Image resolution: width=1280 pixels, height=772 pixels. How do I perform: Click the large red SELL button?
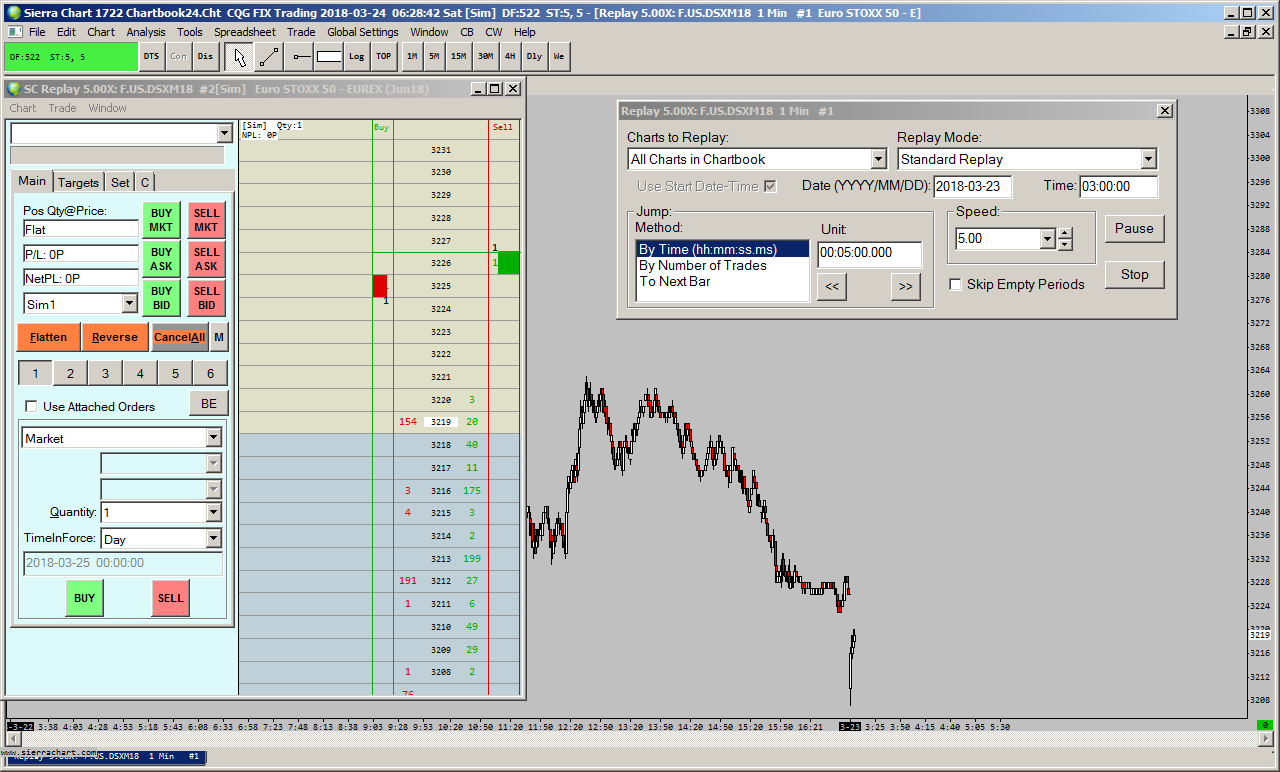(x=171, y=598)
